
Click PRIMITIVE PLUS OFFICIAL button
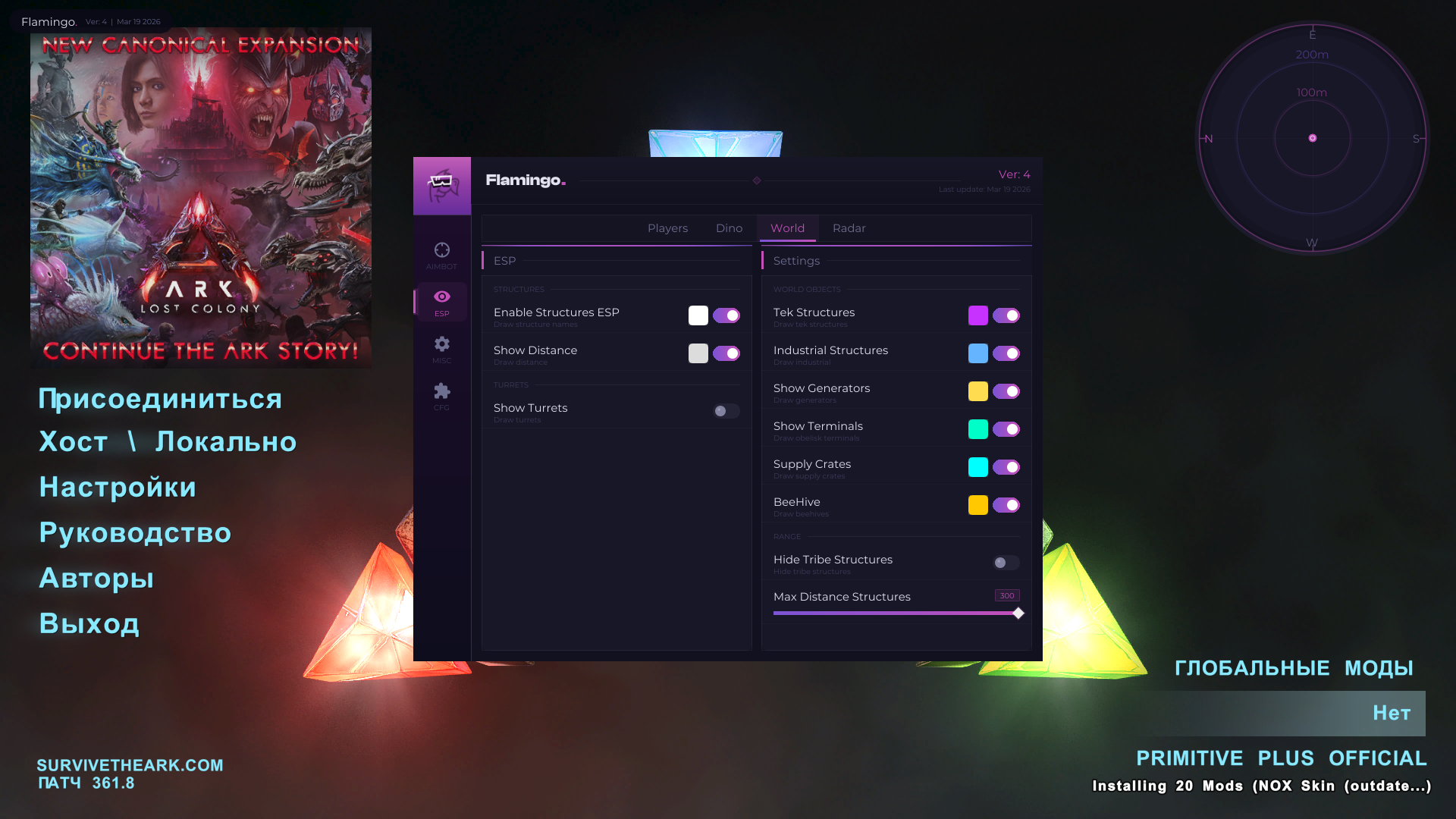coord(1282,758)
